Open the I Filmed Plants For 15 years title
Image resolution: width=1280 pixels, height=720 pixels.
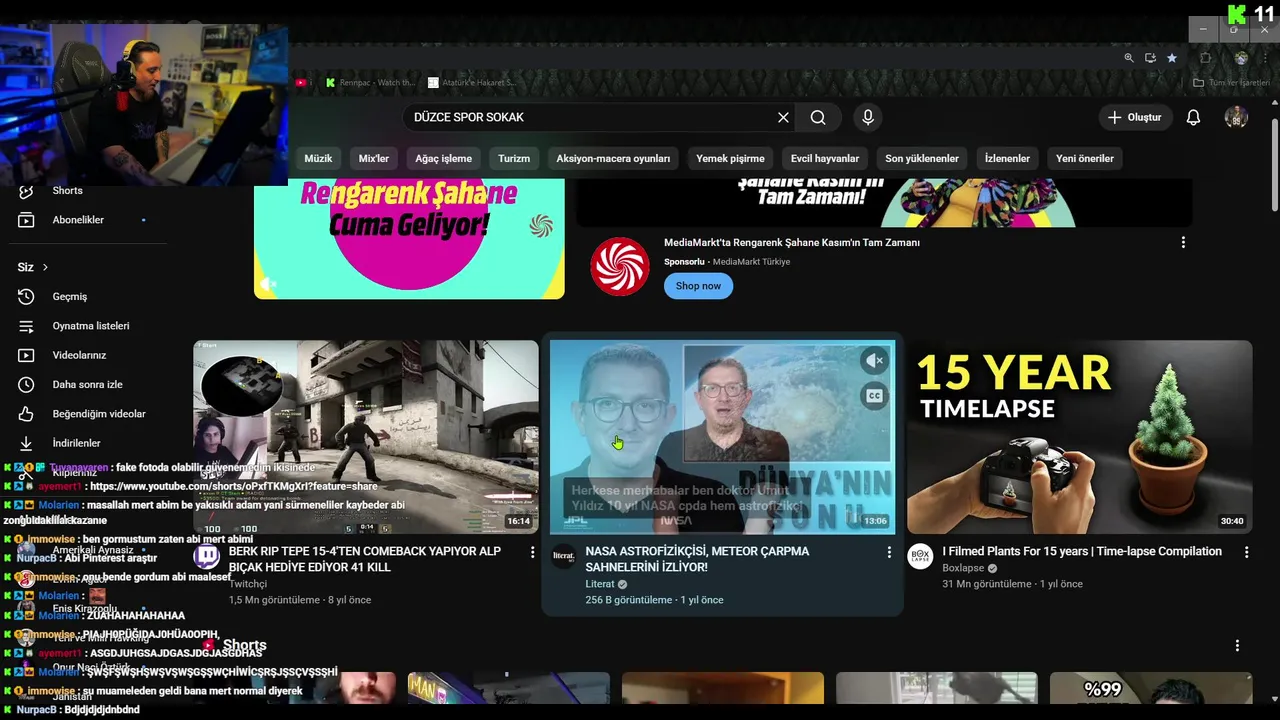(1082, 551)
